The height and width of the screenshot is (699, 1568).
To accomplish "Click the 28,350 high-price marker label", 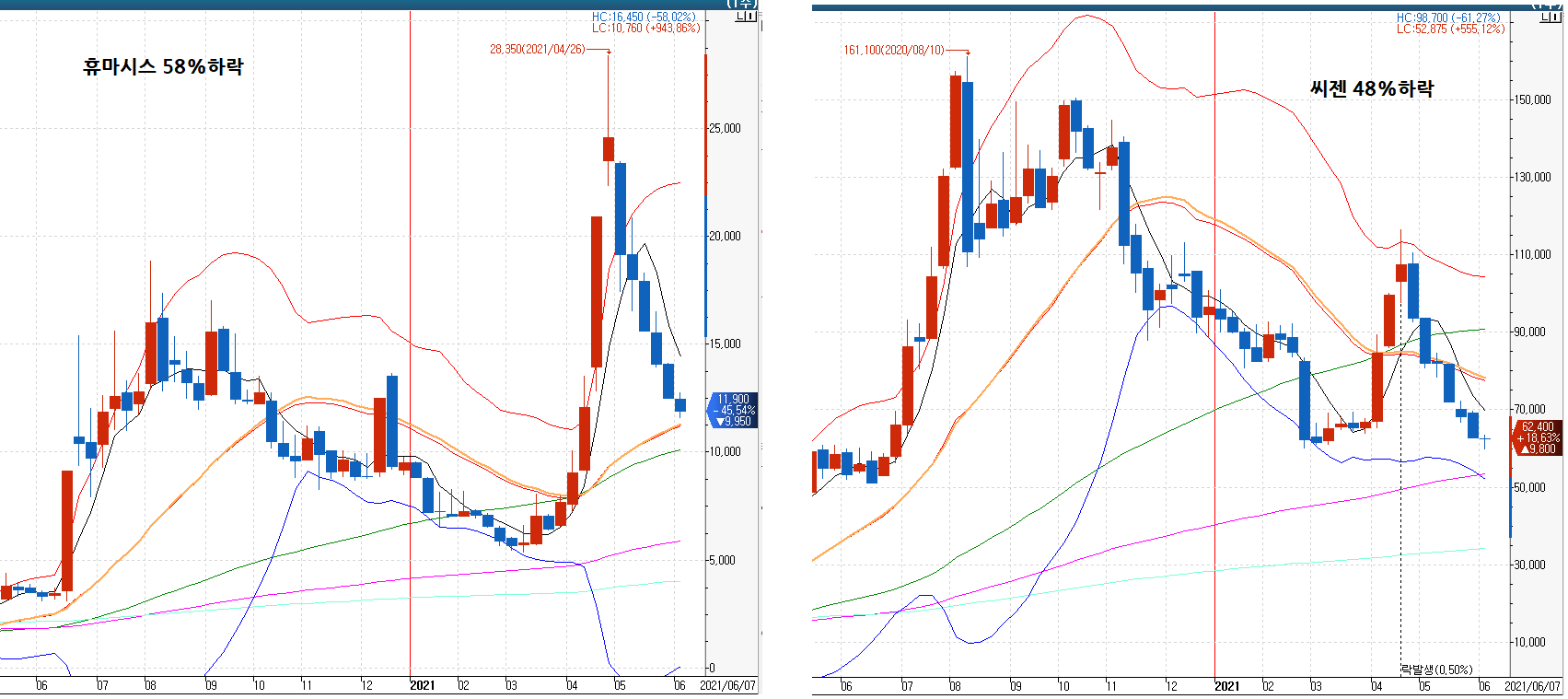I will (537, 49).
